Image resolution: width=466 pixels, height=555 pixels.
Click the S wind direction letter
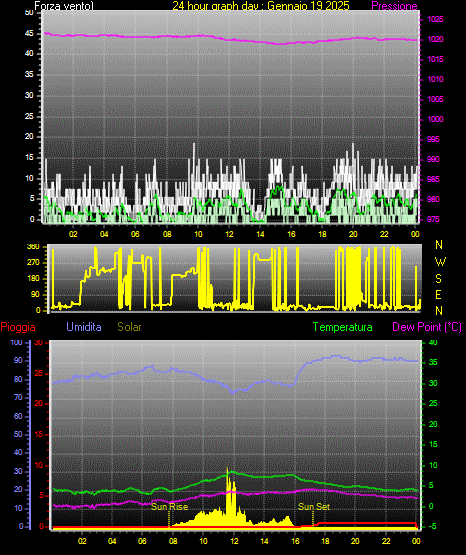438,279
